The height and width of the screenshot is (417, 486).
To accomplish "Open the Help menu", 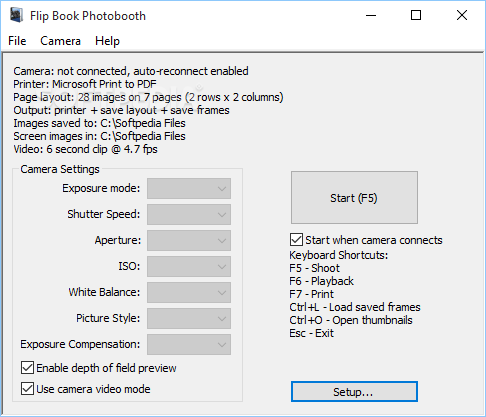I will pos(107,41).
